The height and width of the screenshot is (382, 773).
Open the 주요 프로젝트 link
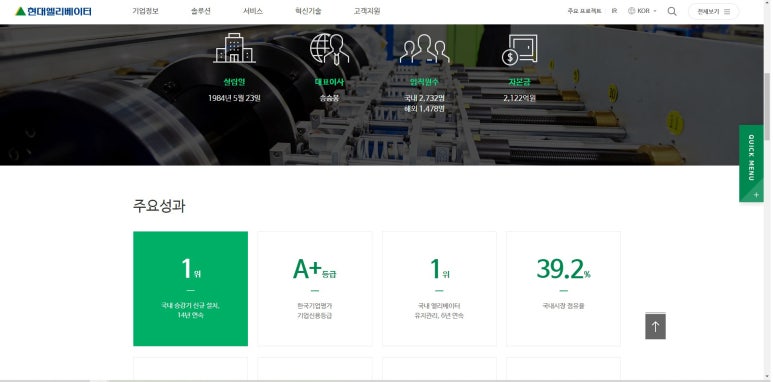[x=584, y=11]
